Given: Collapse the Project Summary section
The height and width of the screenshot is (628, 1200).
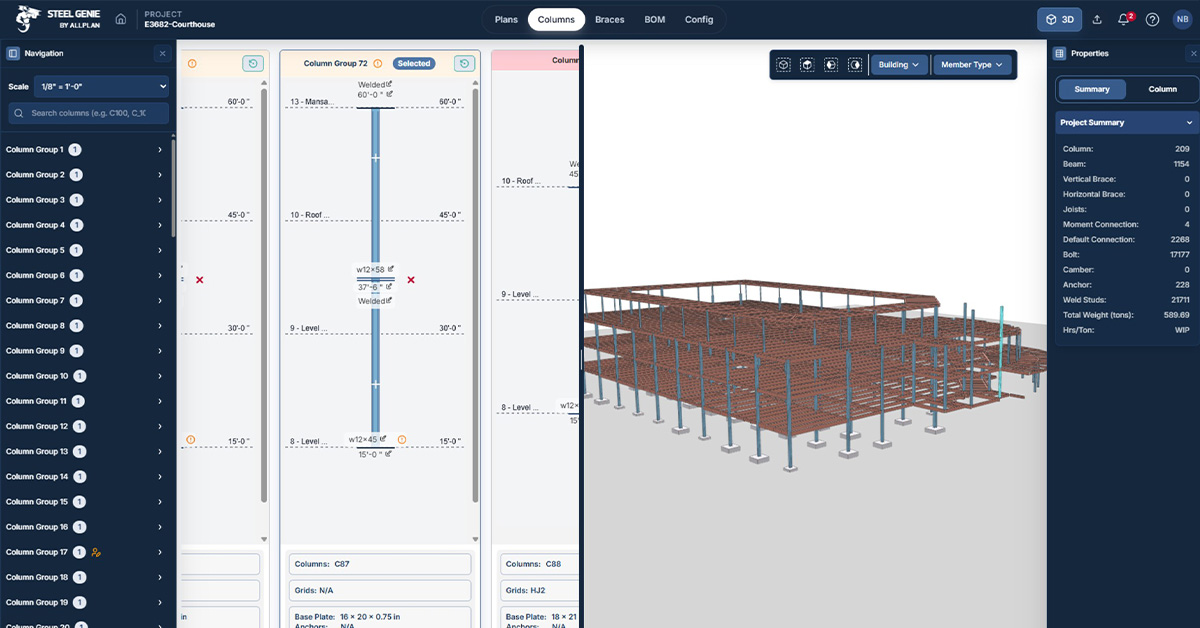Looking at the screenshot, I should click(1189, 122).
